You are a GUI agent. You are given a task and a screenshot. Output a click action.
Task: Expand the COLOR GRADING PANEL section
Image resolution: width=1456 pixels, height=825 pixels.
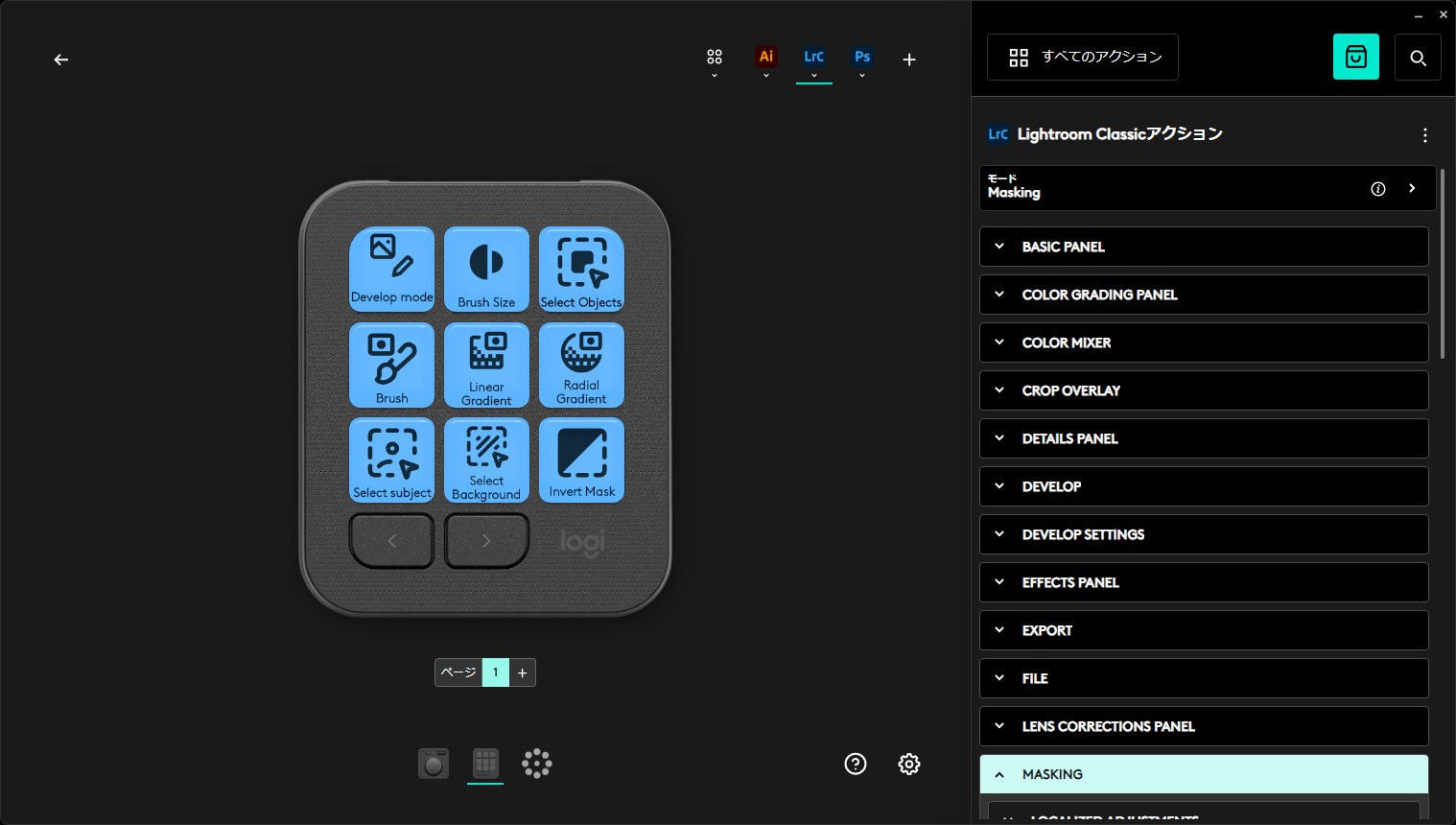[1204, 295]
